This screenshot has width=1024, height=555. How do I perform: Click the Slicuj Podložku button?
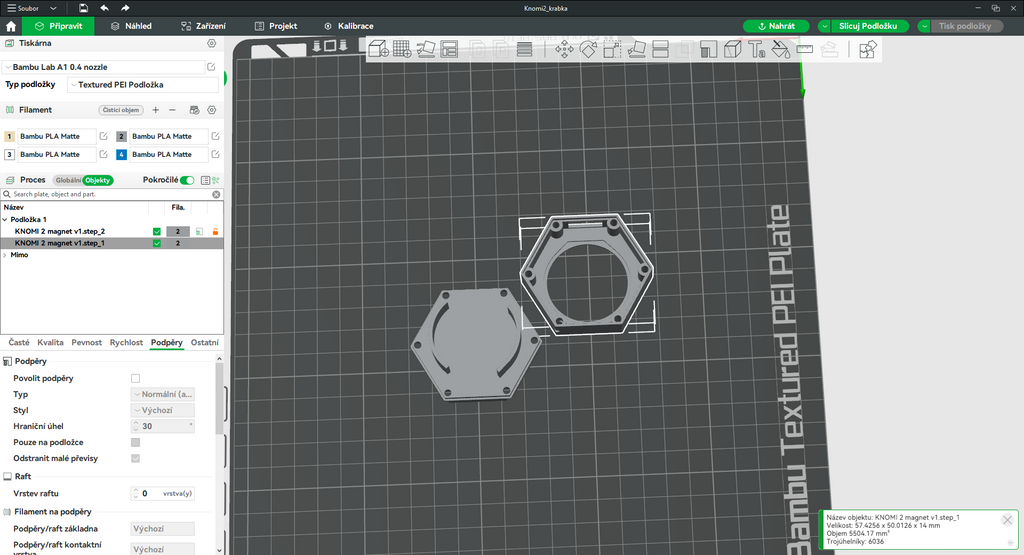pos(868,26)
